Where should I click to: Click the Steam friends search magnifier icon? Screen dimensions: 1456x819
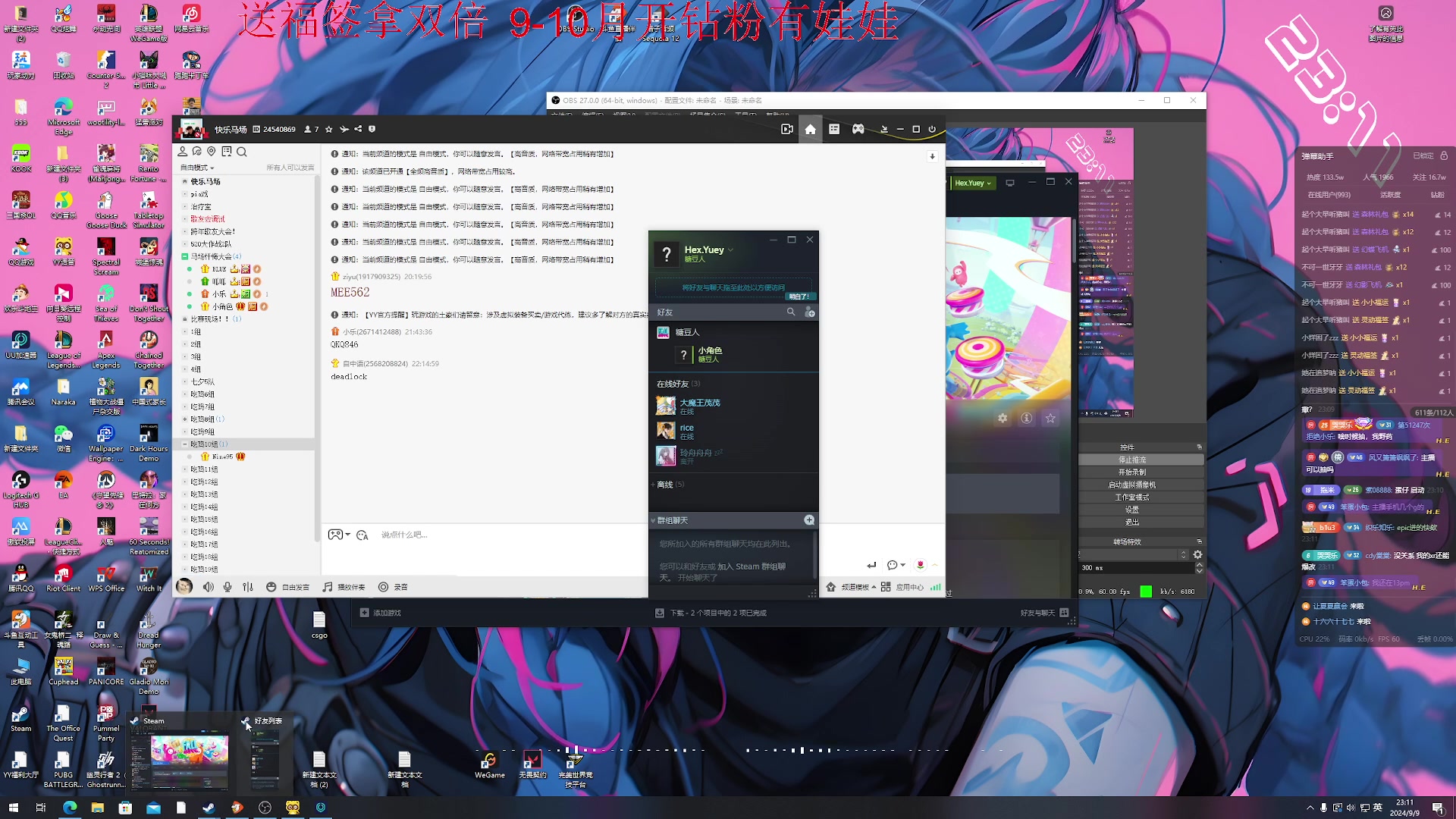pyautogui.click(x=791, y=312)
